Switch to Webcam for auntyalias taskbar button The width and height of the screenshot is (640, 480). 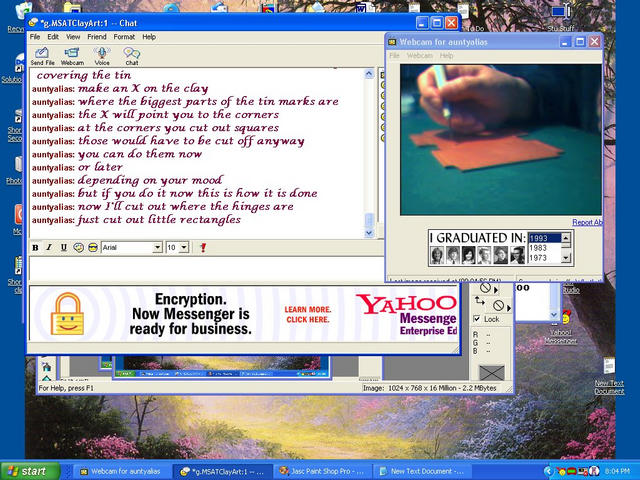[x=120, y=471]
